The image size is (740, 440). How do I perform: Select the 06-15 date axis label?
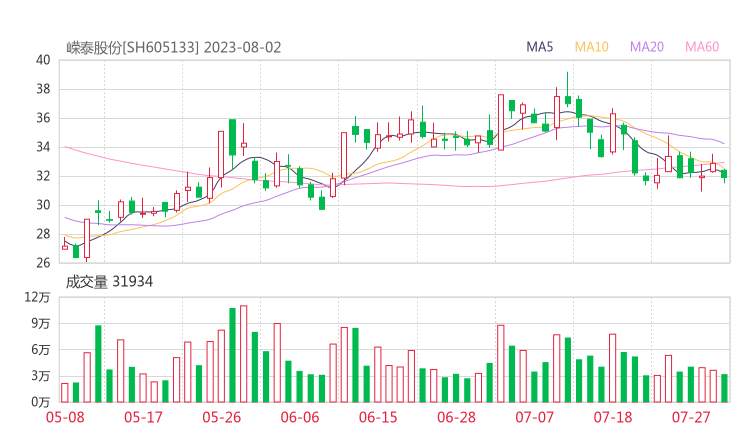pyautogui.click(x=378, y=417)
